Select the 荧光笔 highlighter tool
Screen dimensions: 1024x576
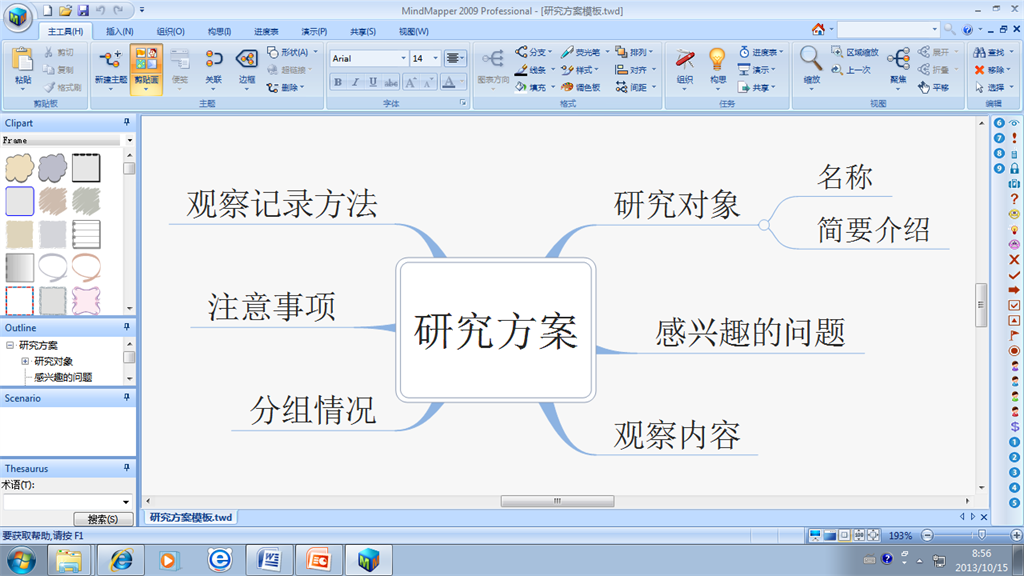click(x=581, y=52)
